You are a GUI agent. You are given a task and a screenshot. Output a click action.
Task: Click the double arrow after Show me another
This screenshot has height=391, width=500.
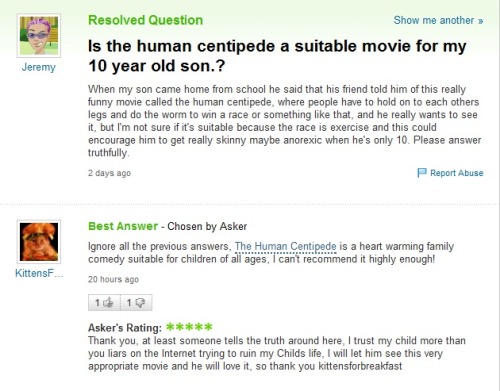pos(480,21)
